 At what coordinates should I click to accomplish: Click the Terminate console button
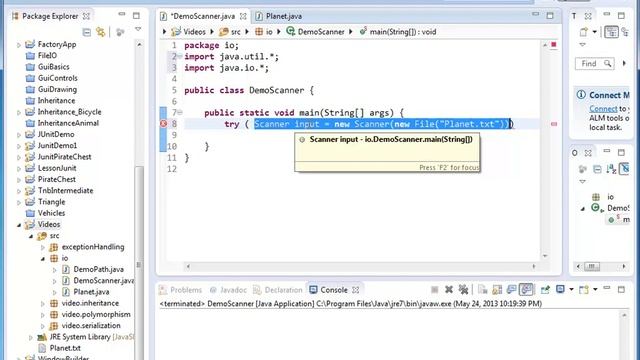pos(435,290)
